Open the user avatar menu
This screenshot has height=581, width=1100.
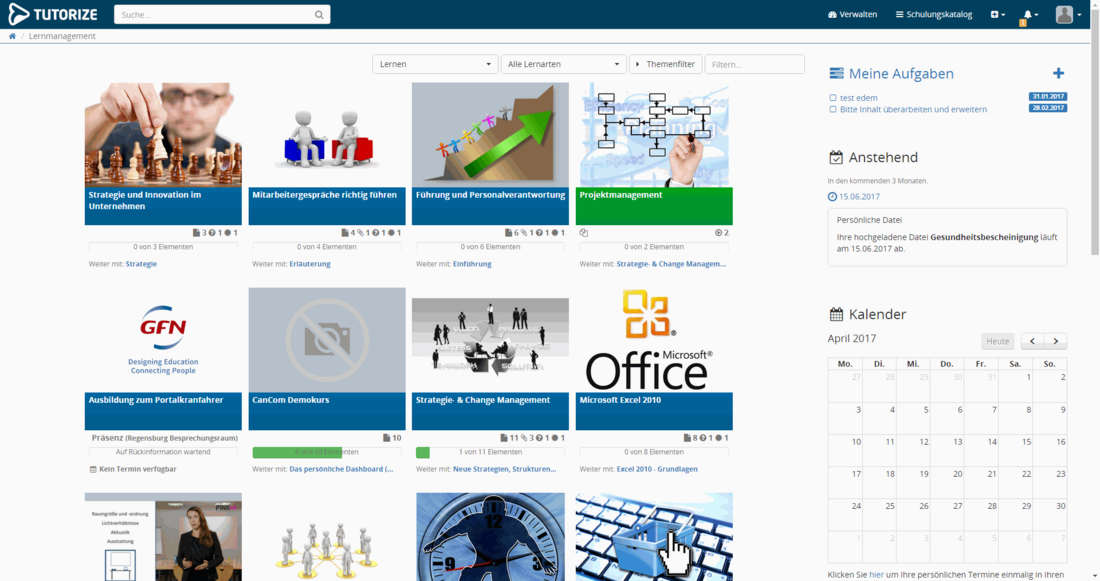pyautogui.click(x=1068, y=15)
